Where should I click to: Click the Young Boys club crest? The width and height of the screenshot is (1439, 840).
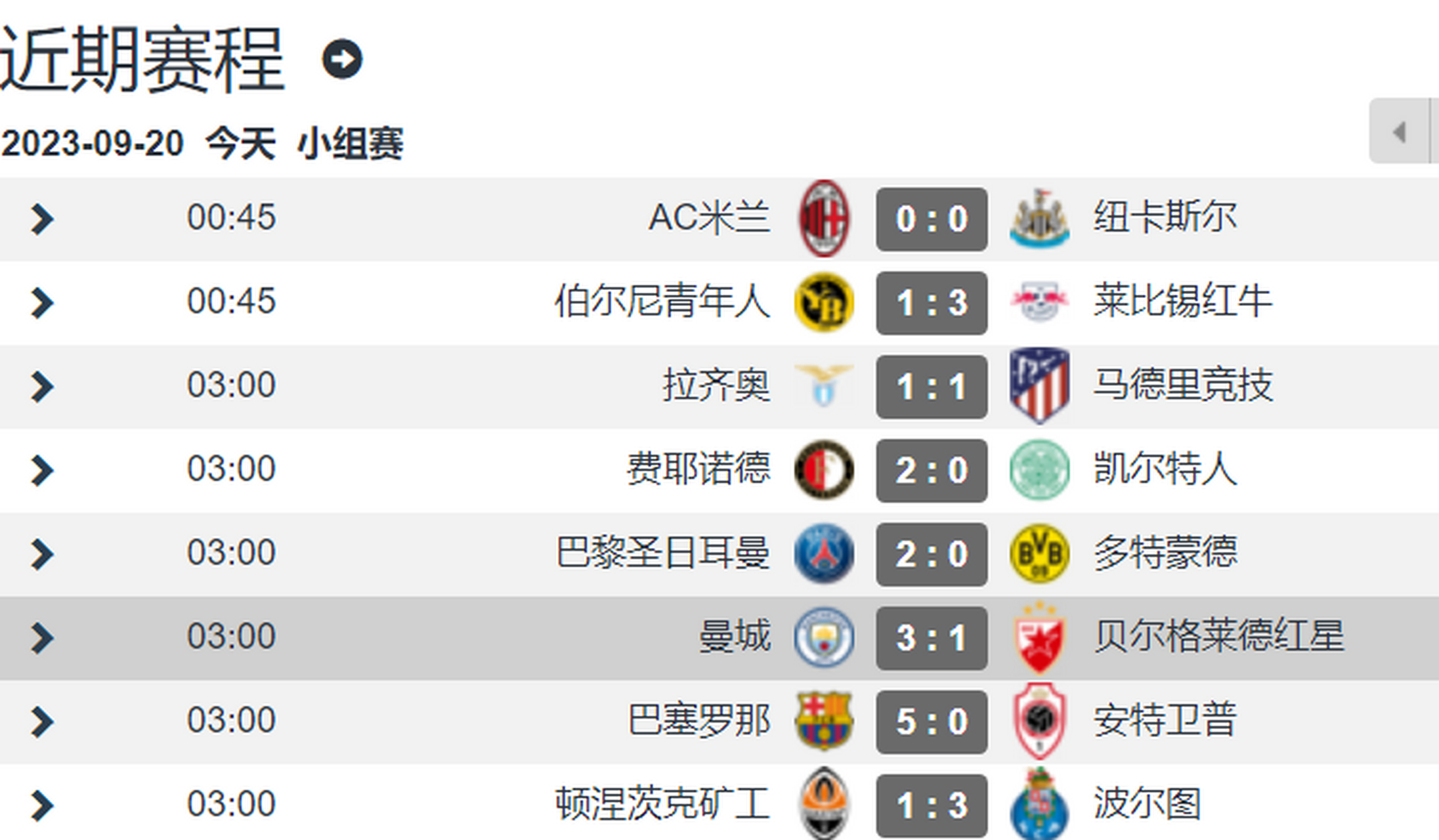pyautogui.click(x=824, y=303)
